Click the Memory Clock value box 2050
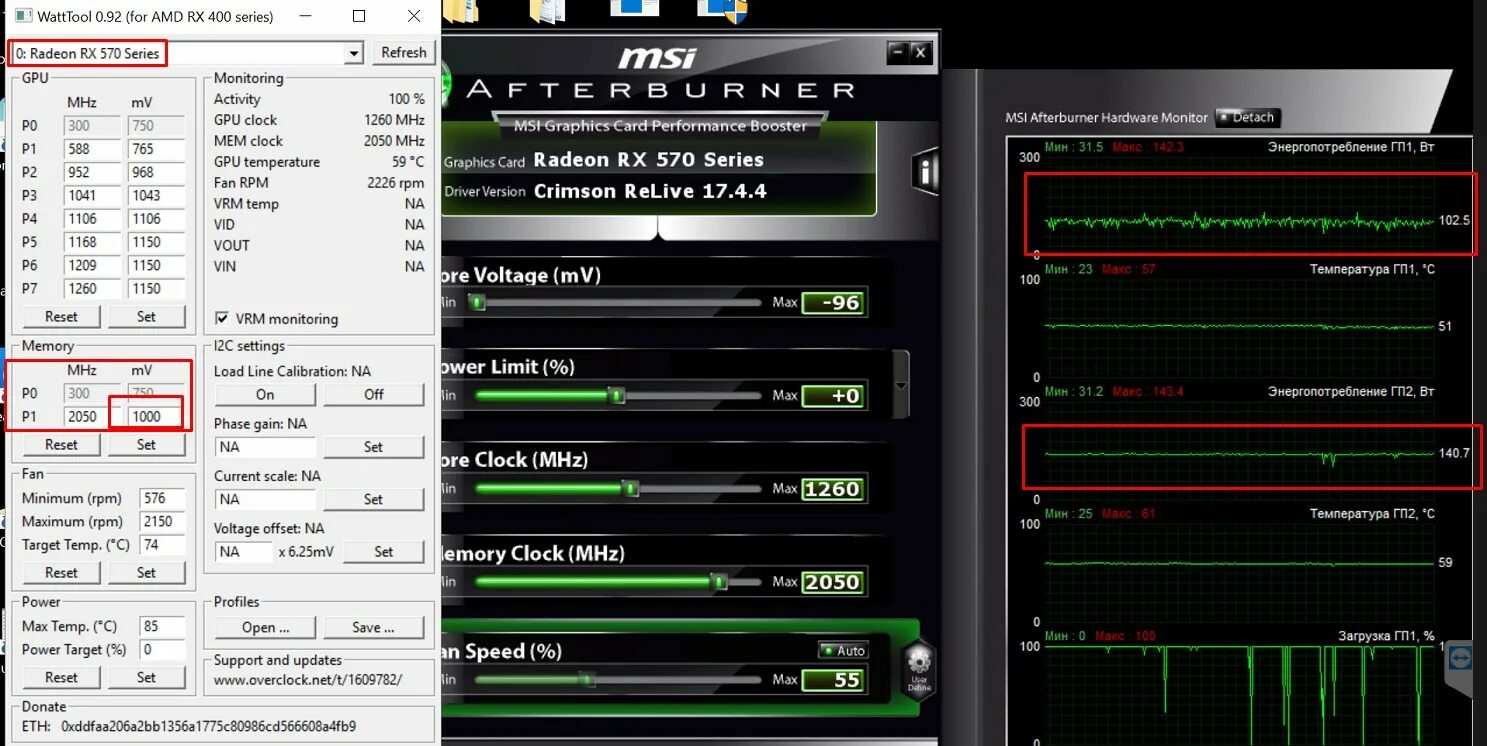 pos(832,582)
